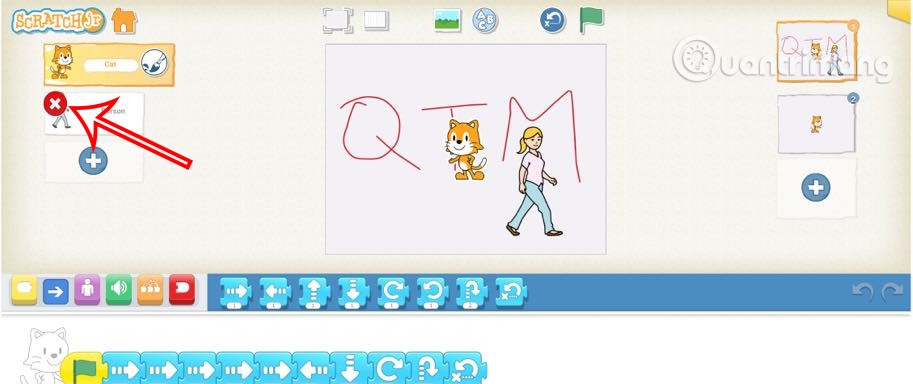Screen dimensions: 913x384
Task: Switch to purple Looks blocks category
Action: click(x=87, y=290)
